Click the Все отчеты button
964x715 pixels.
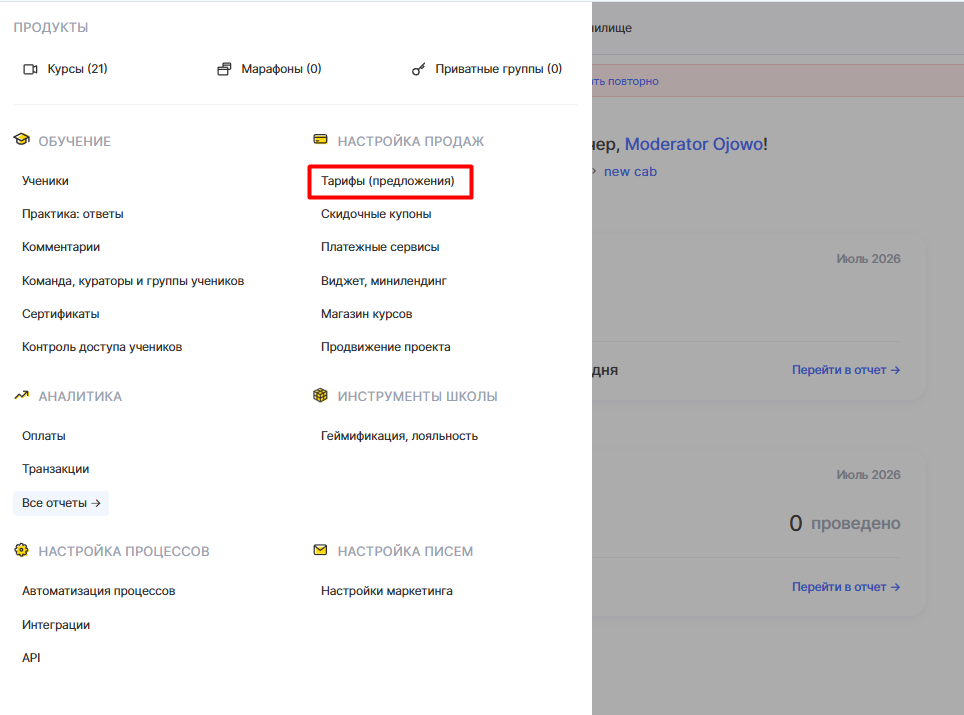(x=61, y=503)
